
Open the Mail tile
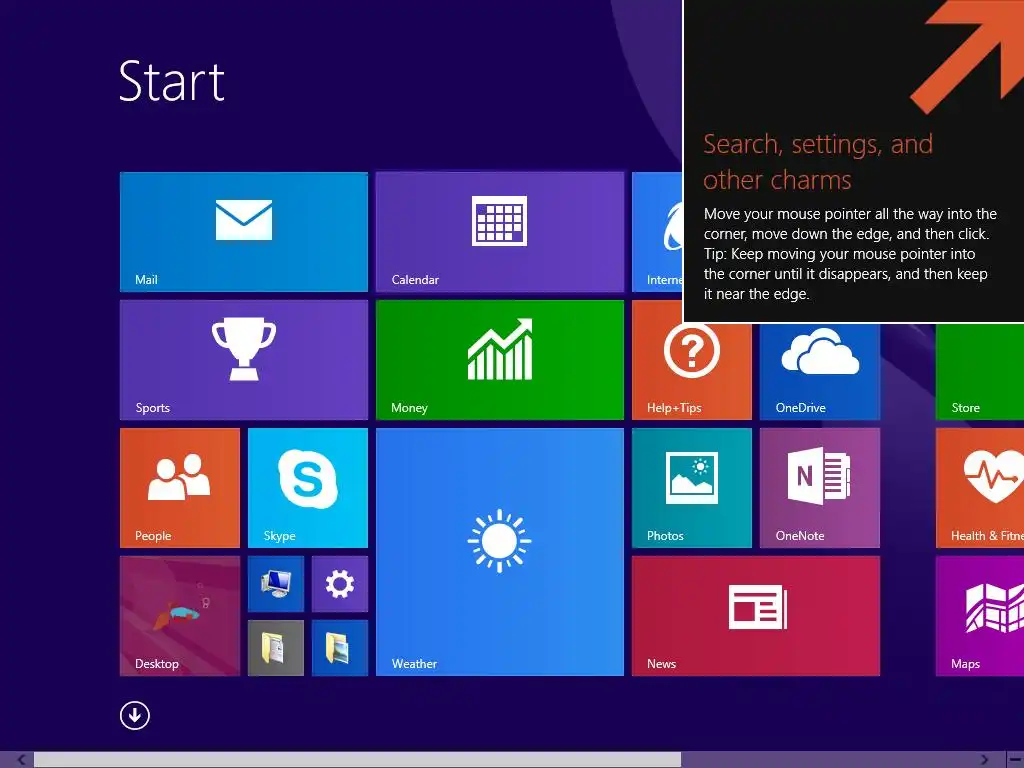pyautogui.click(x=244, y=232)
